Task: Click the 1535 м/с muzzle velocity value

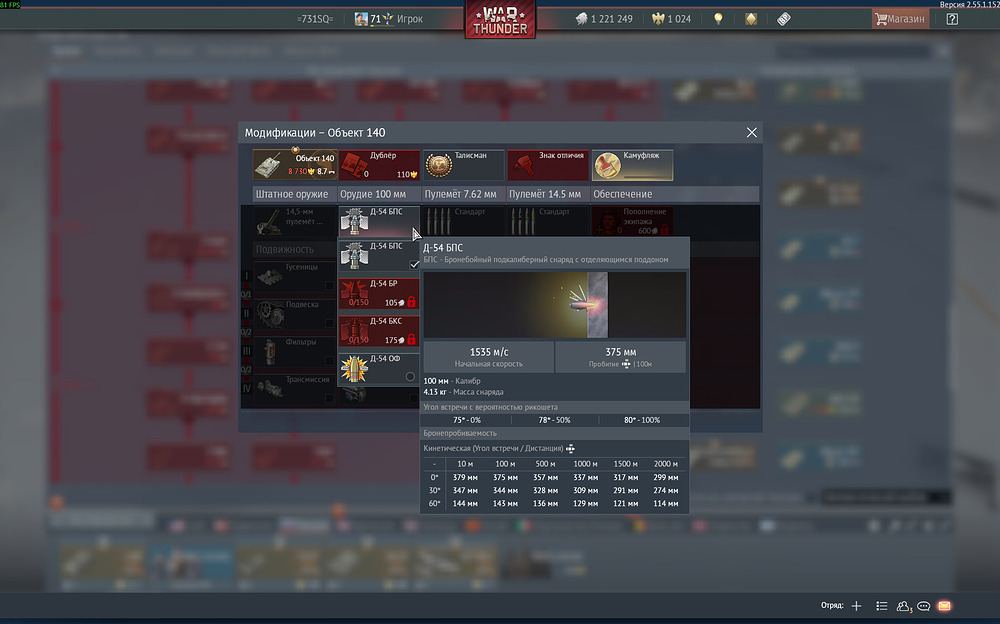Action: point(489,352)
